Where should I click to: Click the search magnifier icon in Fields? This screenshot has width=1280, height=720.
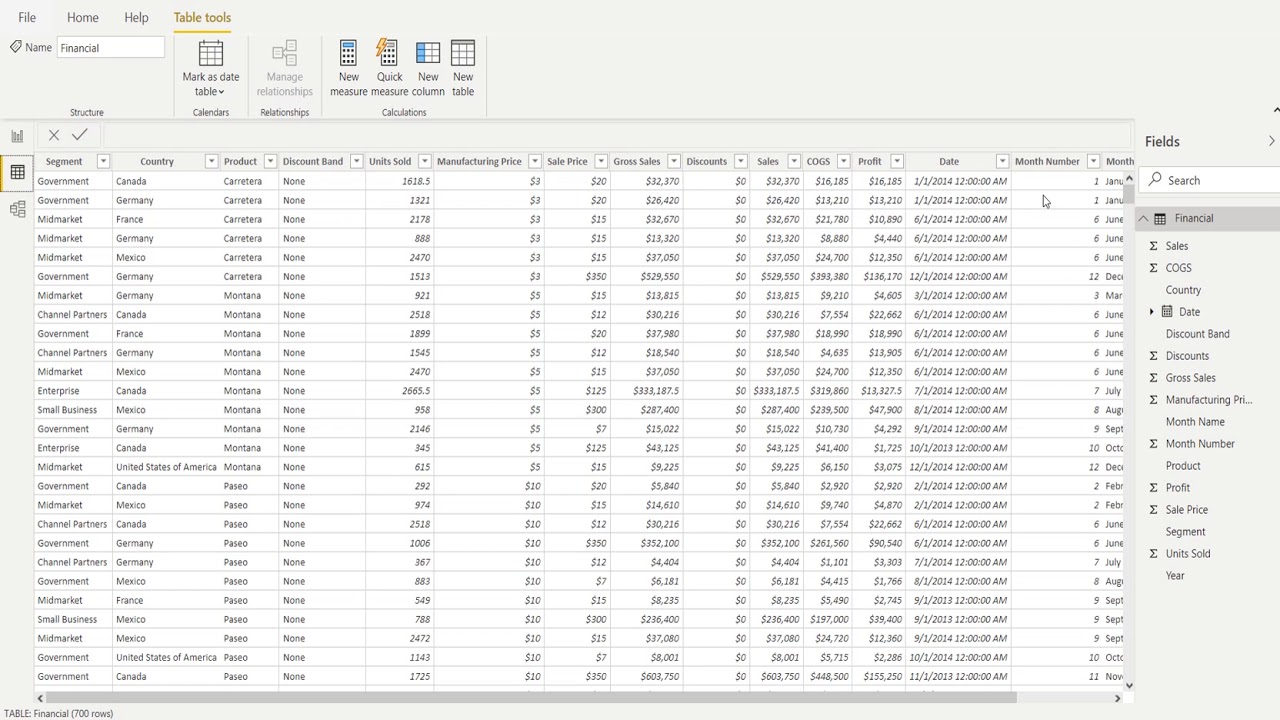pyautogui.click(x=1155, y=180)
